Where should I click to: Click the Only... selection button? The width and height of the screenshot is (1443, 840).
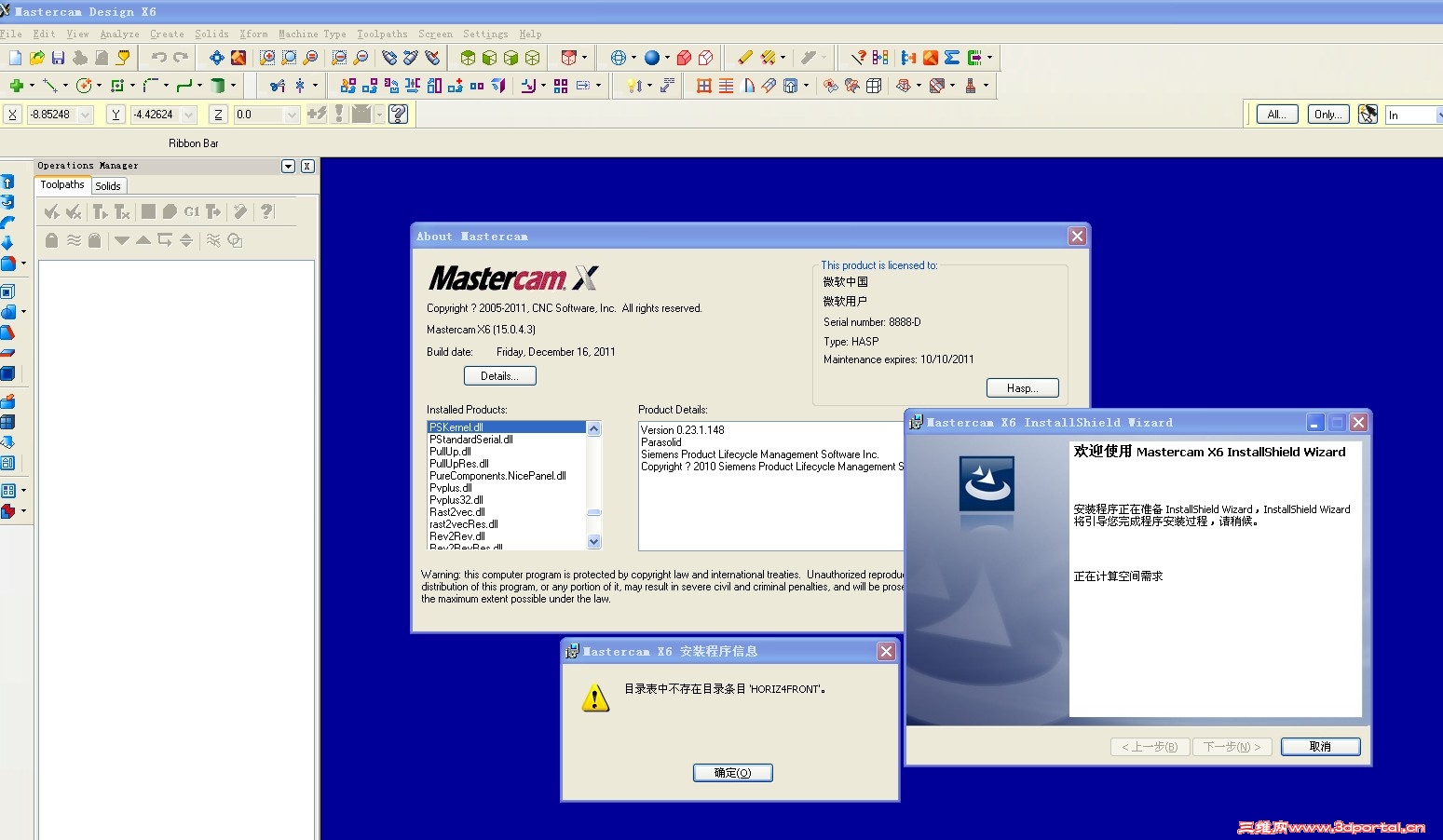1327,115
